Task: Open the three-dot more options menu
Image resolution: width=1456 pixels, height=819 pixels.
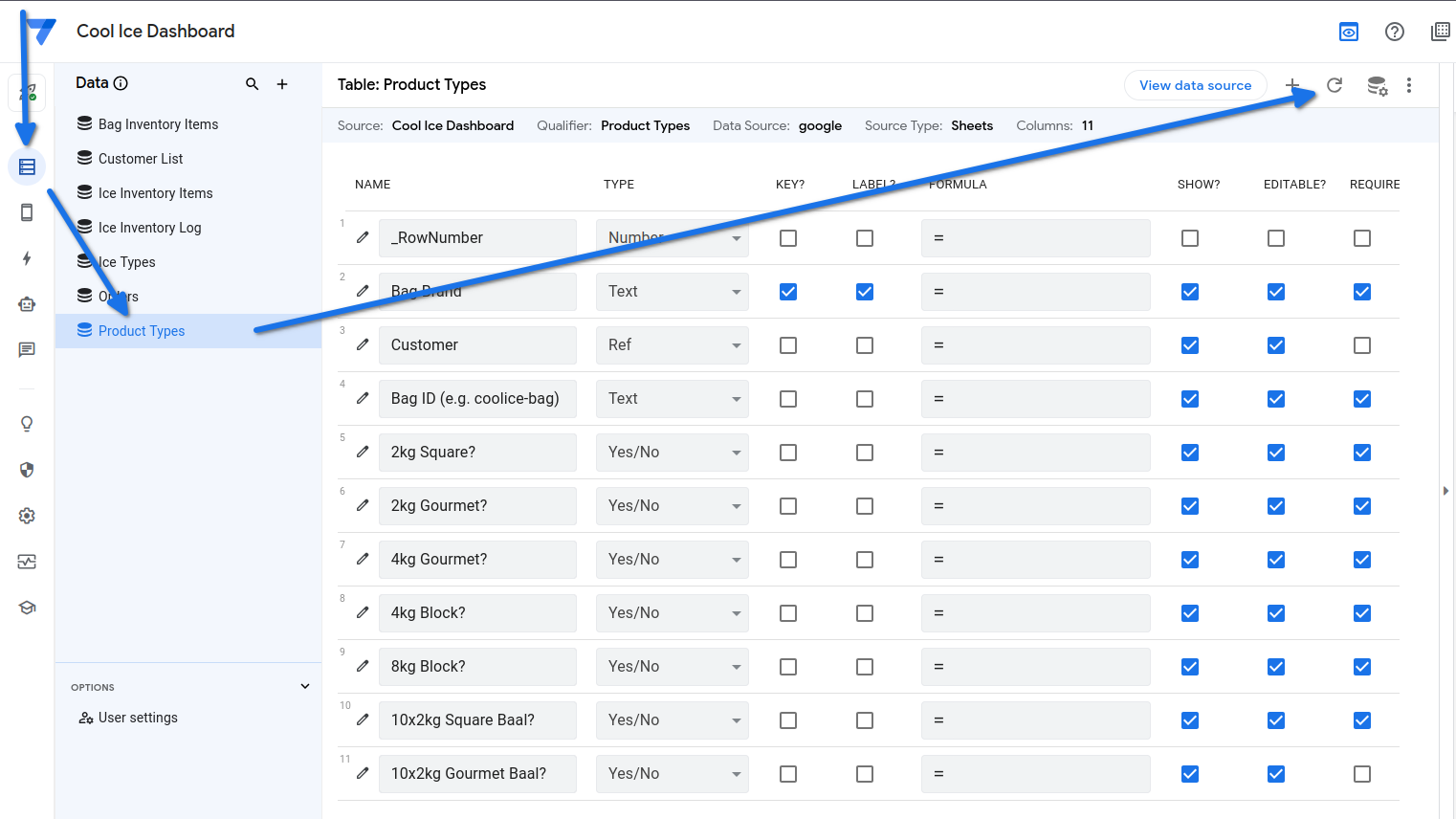Action: (x=1408, y=85)
